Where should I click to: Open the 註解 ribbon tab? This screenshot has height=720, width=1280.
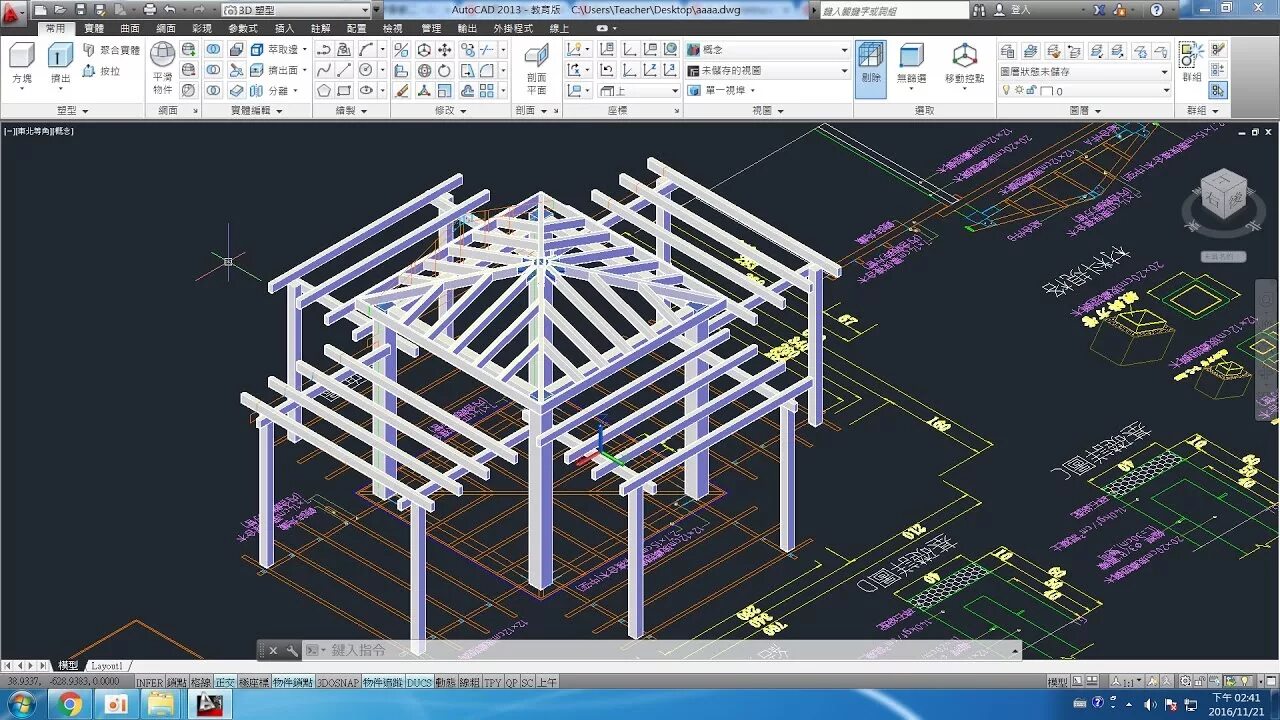(x=320, y=29)
